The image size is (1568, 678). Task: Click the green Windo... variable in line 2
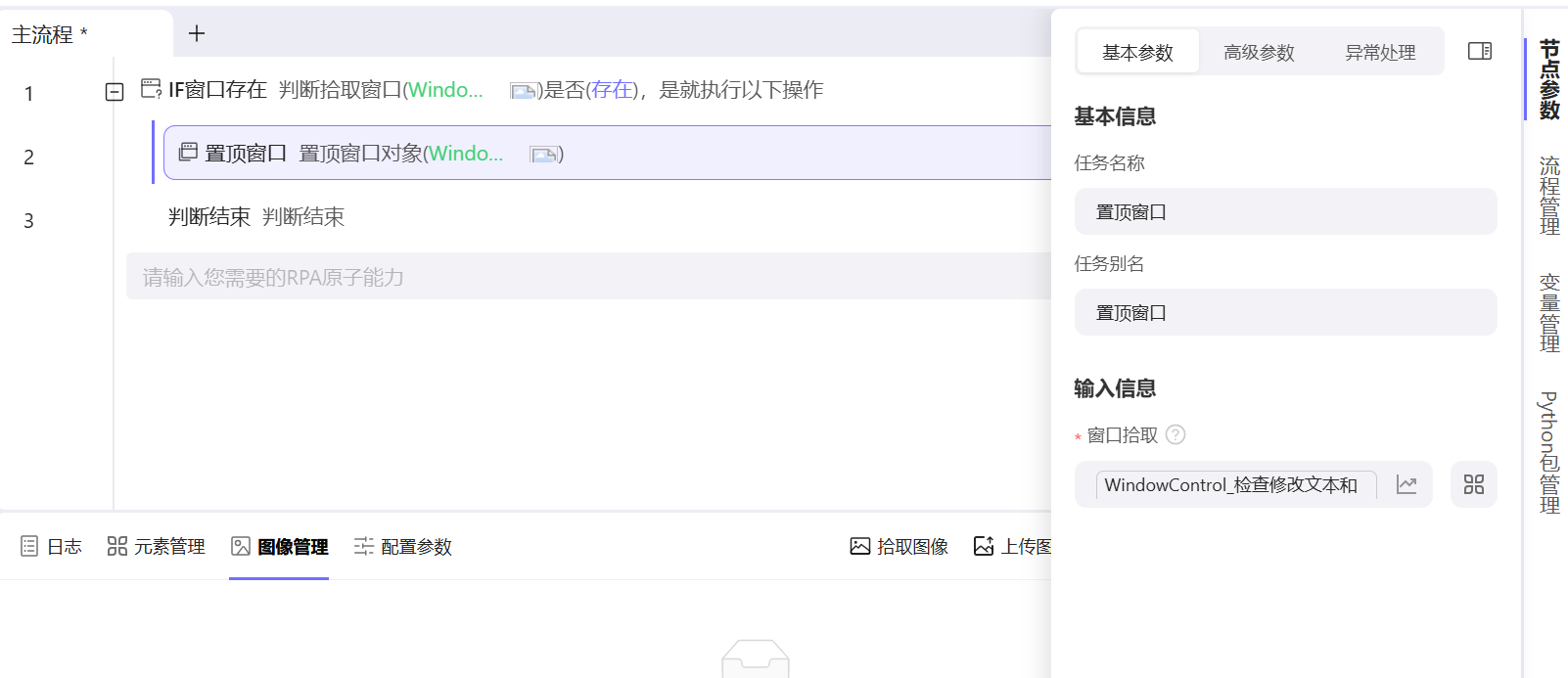pyautogui.click(x=466, y=154)
